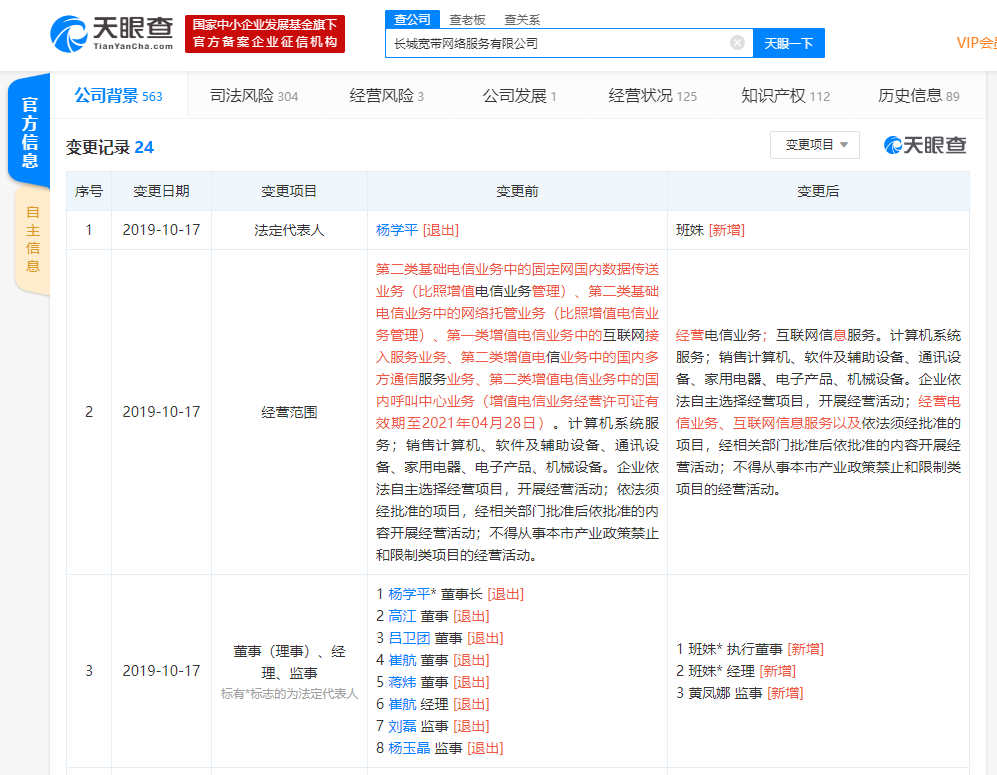
Task: Select the 查公司 search tab
Action: (x=412, y=19)
